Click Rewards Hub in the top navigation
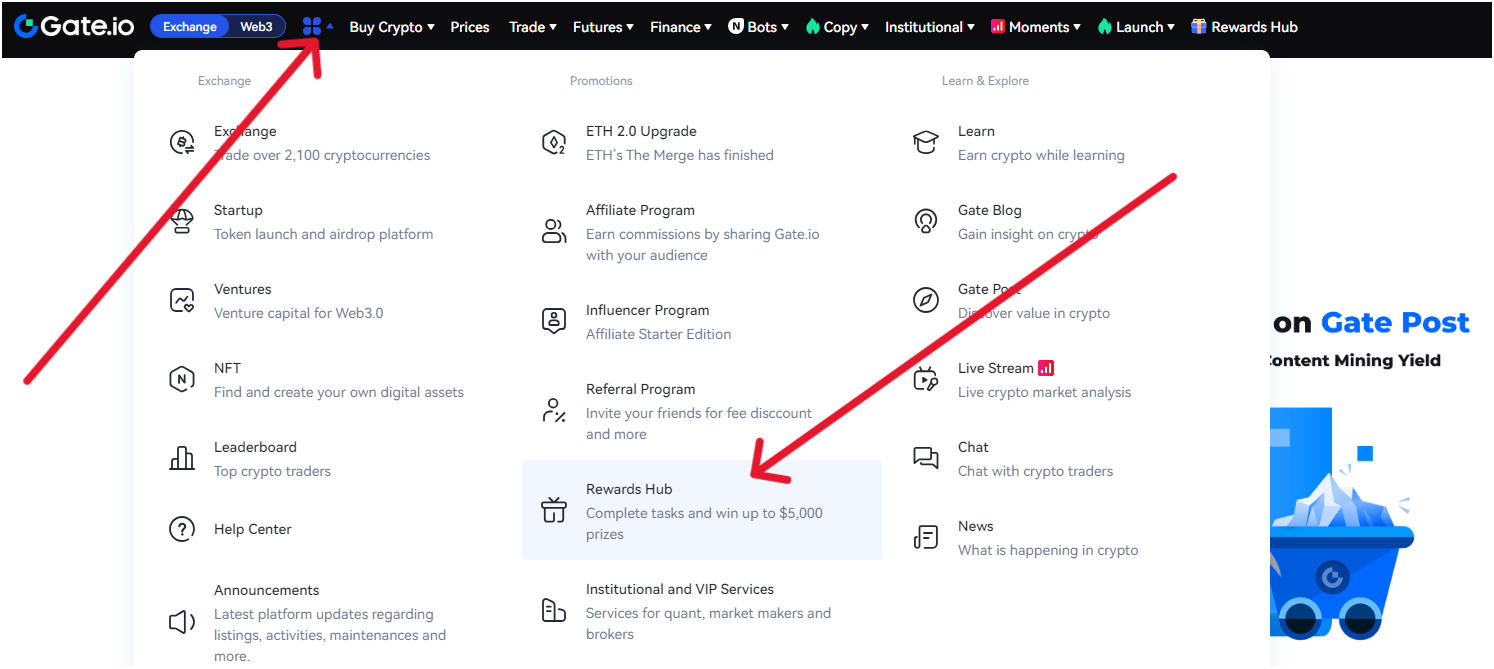 1244,27
